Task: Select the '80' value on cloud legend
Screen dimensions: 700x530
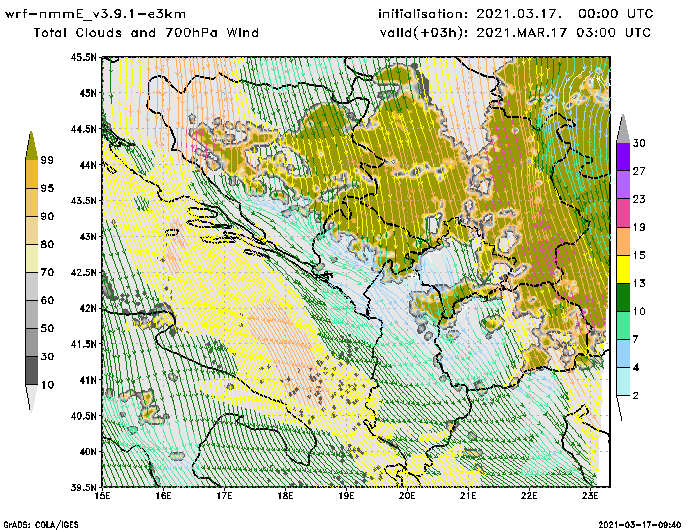Action: tap(47, 244)
